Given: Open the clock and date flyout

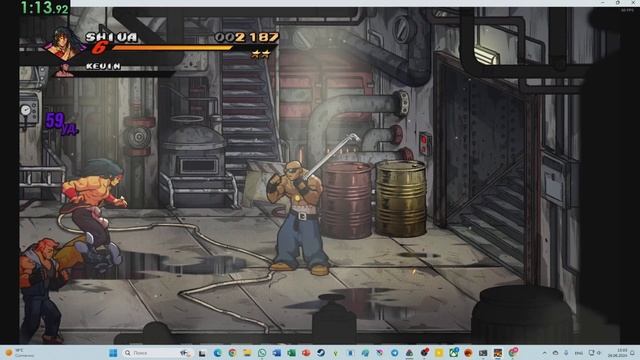Looking at the screenshot, I should [618, 353].
